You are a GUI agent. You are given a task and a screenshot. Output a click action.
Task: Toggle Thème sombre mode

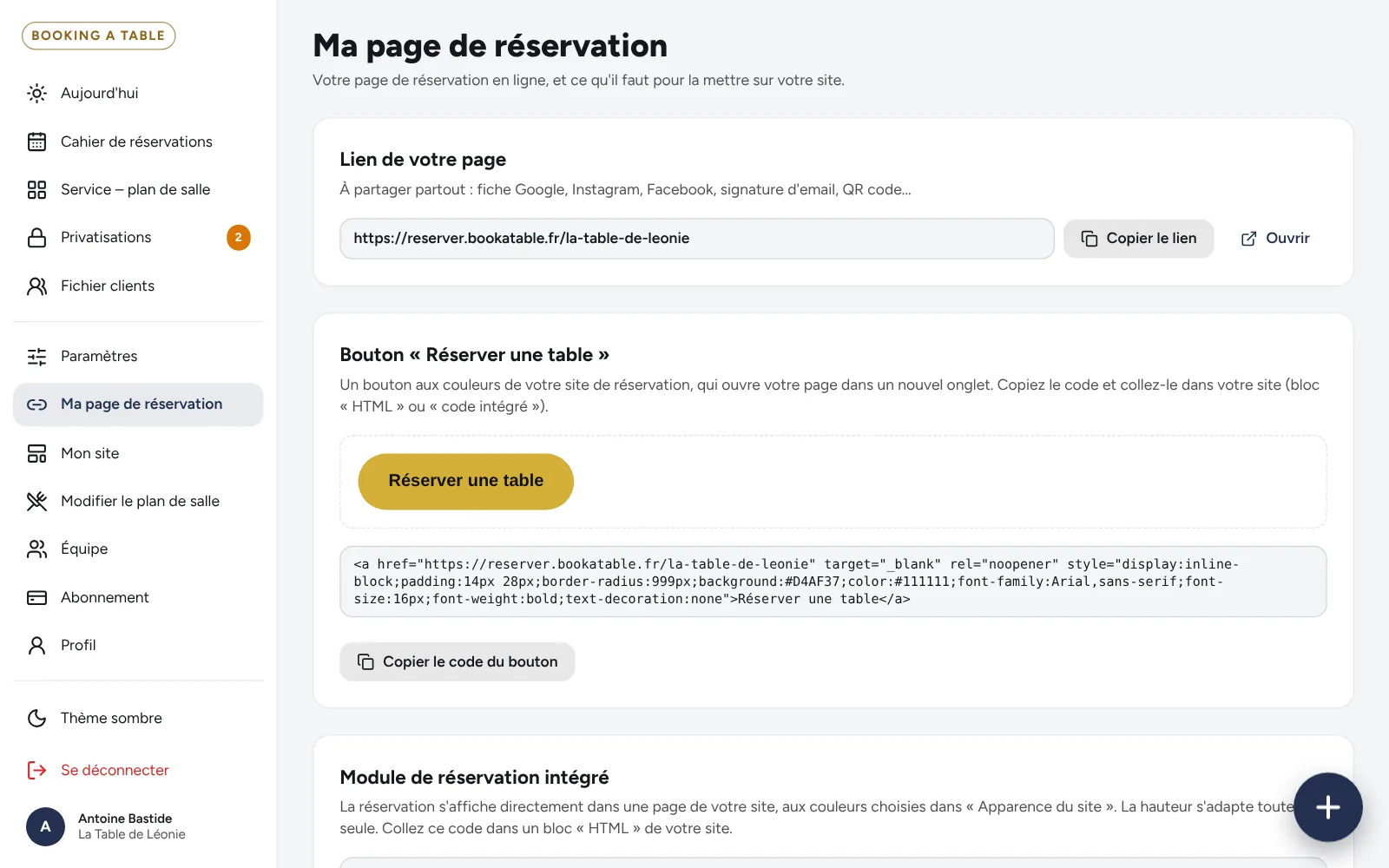point(138,718)
